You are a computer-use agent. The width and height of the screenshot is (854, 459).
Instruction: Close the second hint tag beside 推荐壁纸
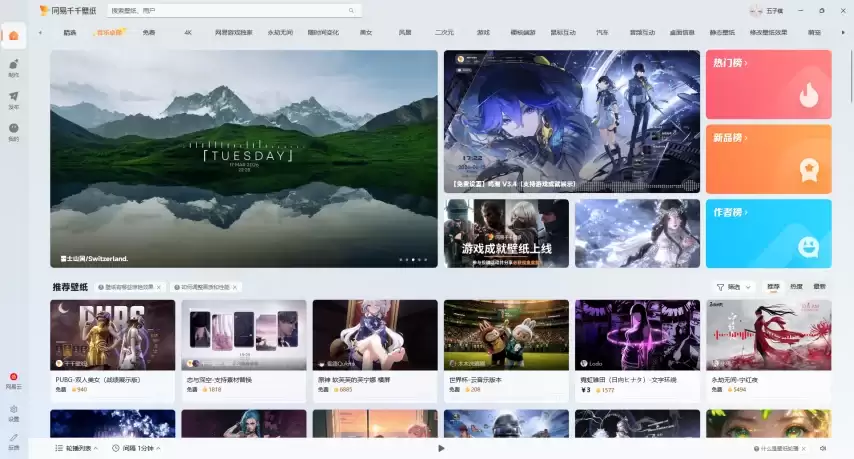[x=235, y=287]
